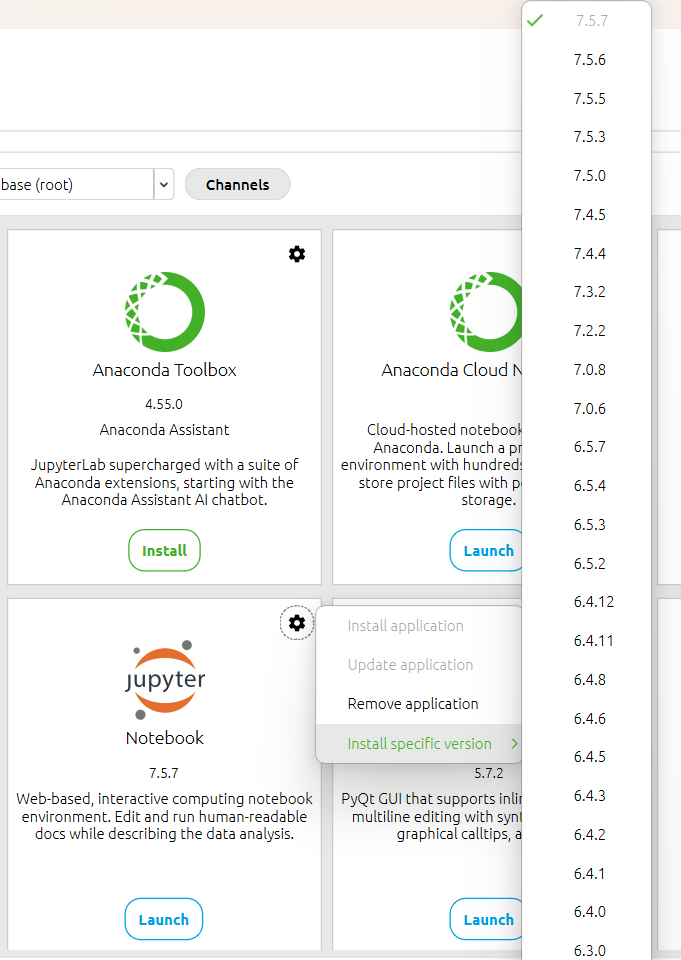Select version 6.4.3
Image resolution: width=681 pixels, height=960 pixels.
pos(586,795)
